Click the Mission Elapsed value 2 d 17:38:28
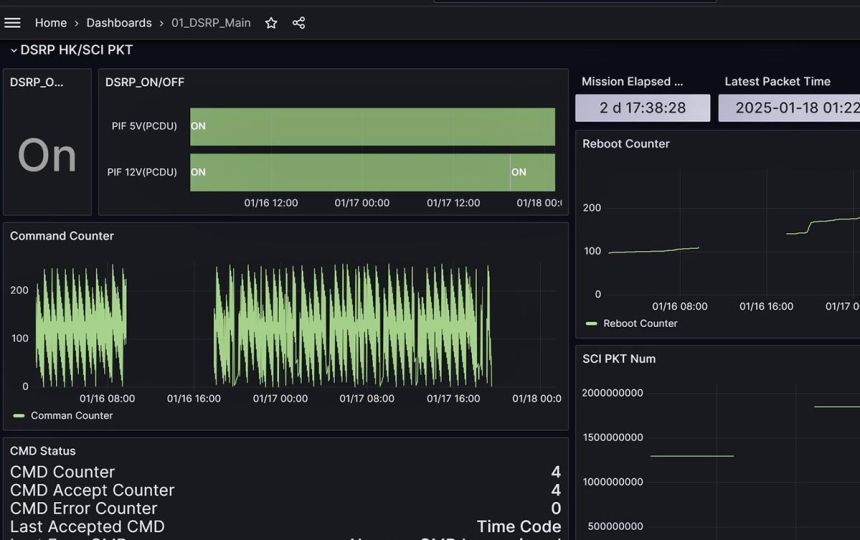 pos(642,108)
